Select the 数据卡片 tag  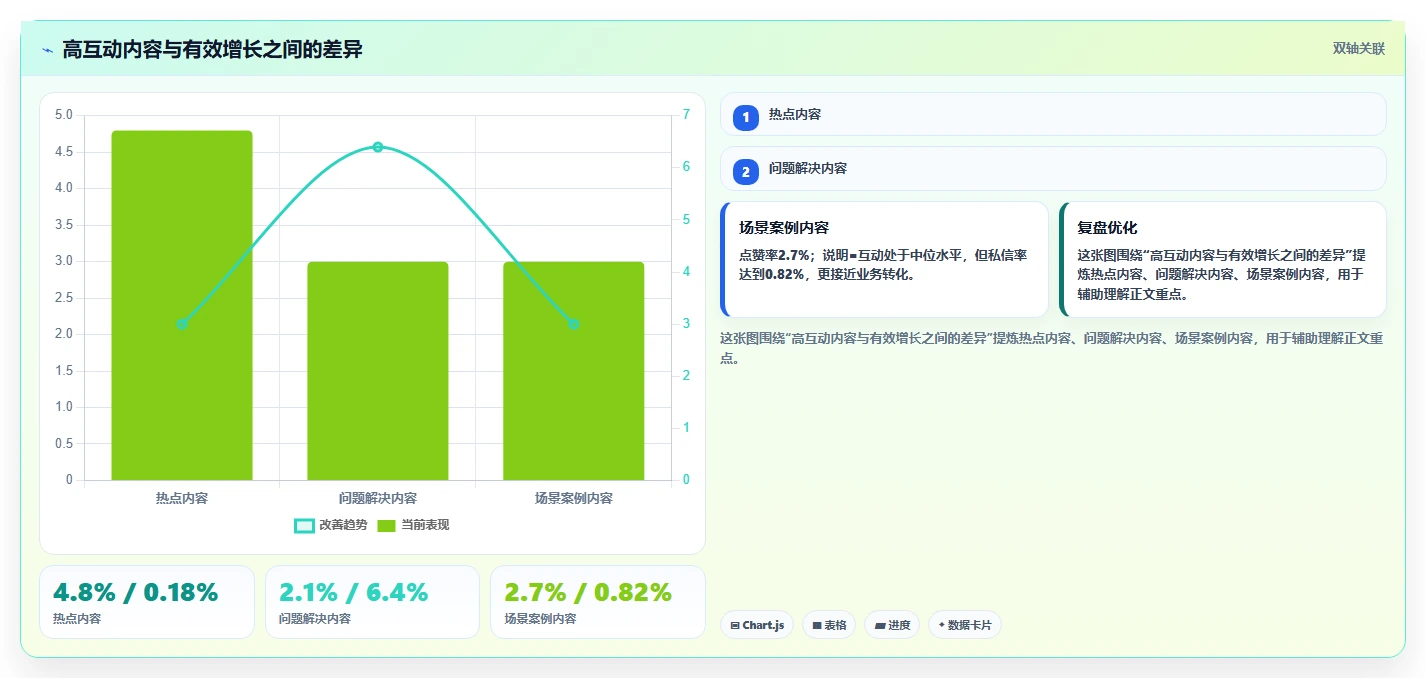pos(965,625)
